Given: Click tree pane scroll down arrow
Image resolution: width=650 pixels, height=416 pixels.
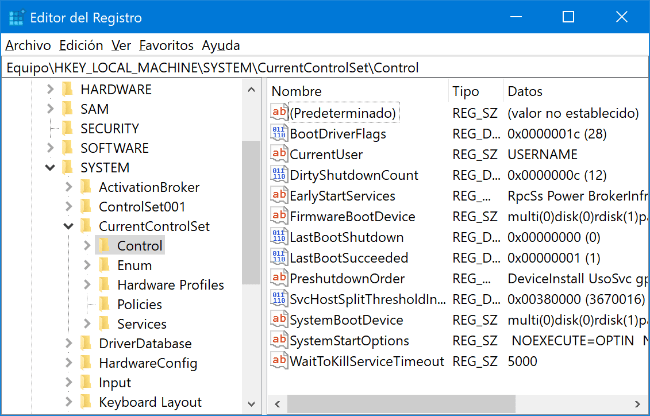Looking at the screenshot, I should point(251,404).
